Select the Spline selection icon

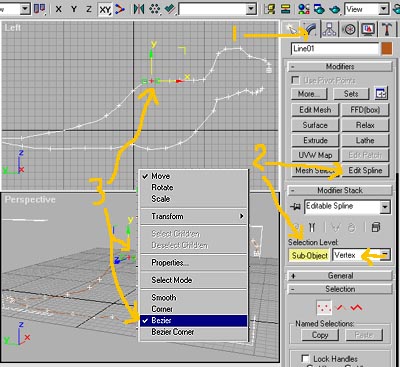pos(356,307)
